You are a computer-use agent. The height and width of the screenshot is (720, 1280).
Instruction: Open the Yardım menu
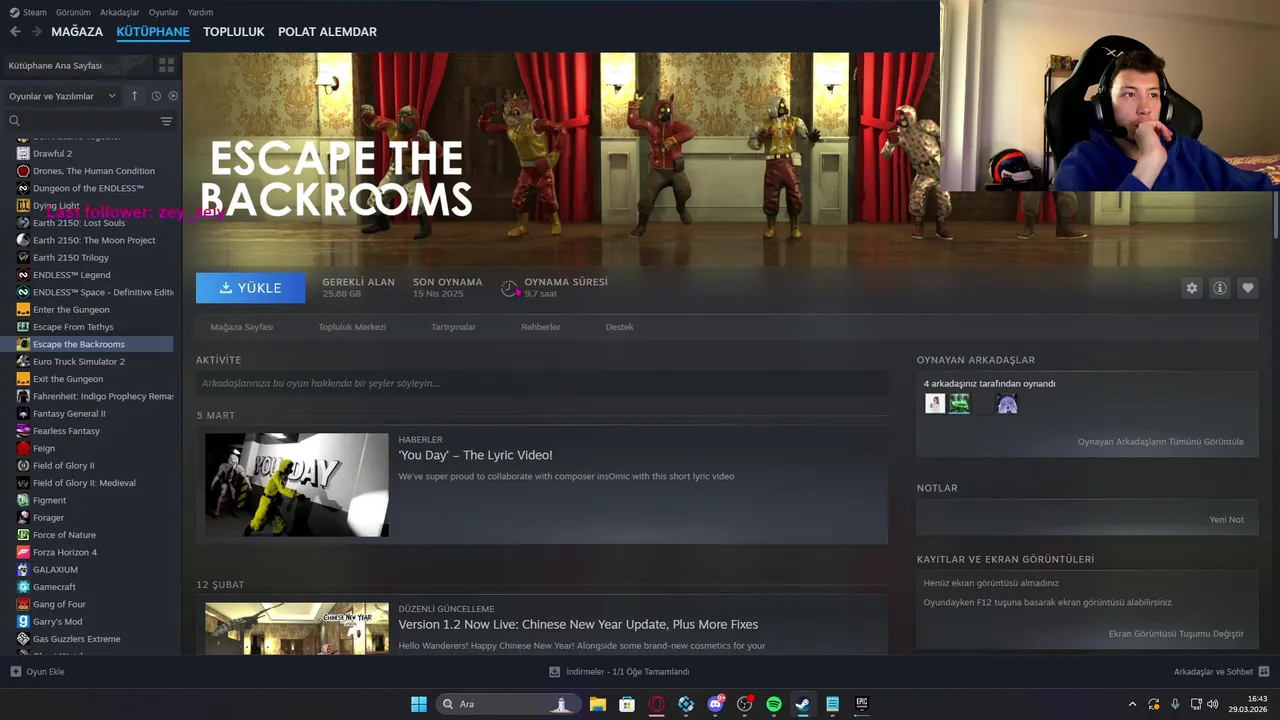[200, 12]
